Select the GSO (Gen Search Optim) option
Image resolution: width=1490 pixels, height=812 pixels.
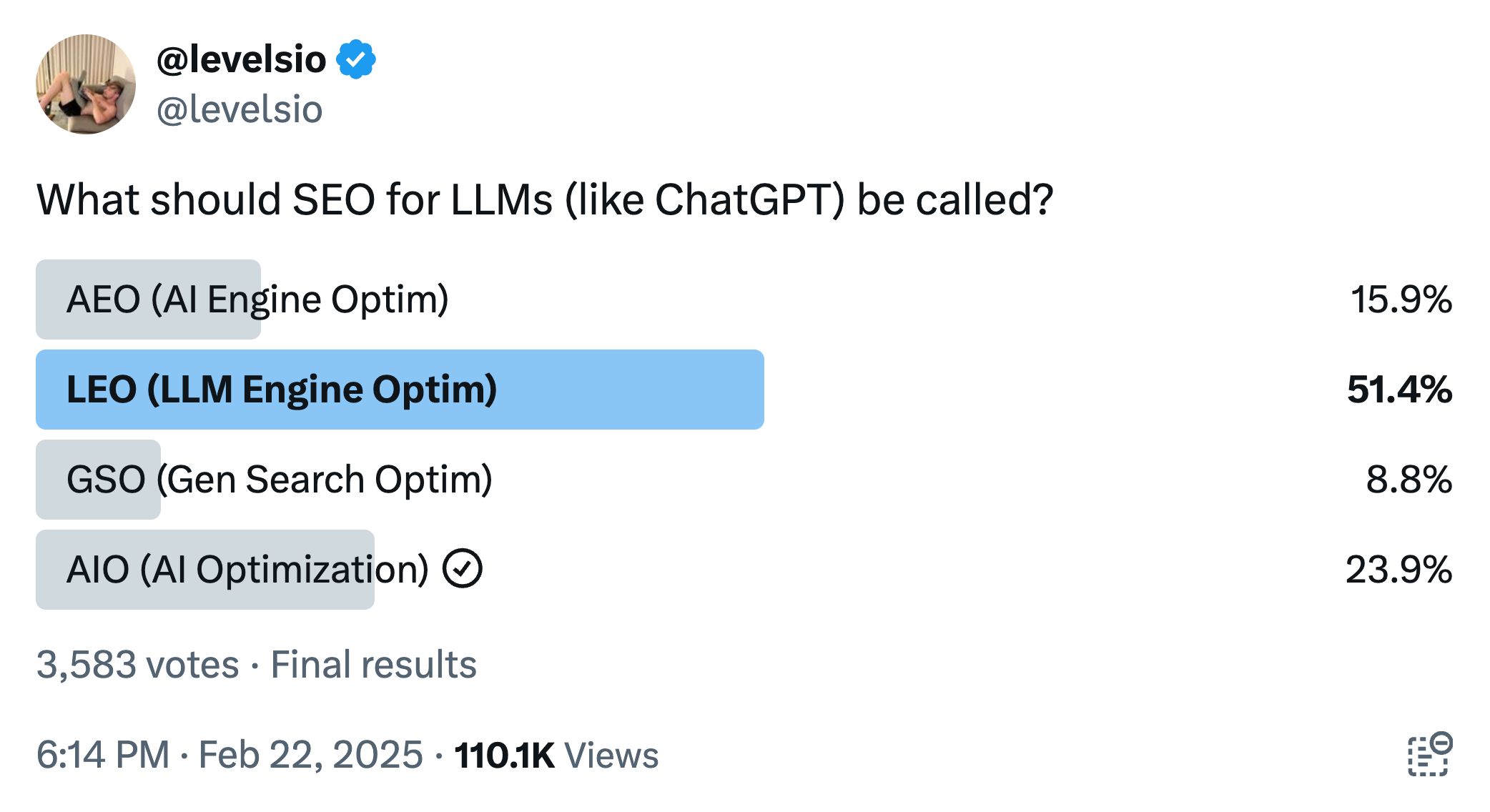tap(279, 480)
